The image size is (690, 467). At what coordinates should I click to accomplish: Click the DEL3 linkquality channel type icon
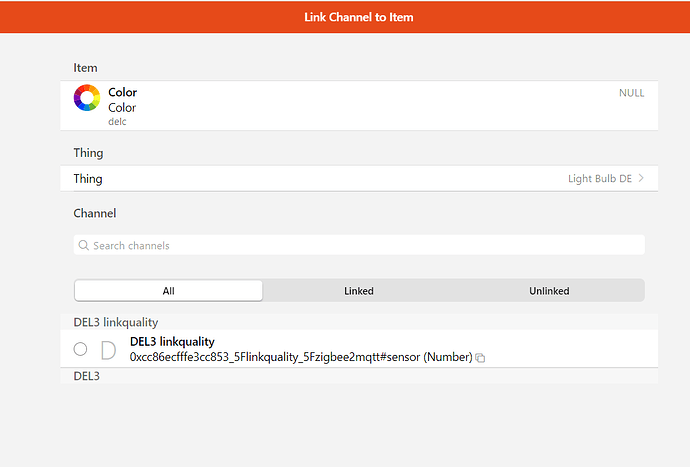pos(109,349)
